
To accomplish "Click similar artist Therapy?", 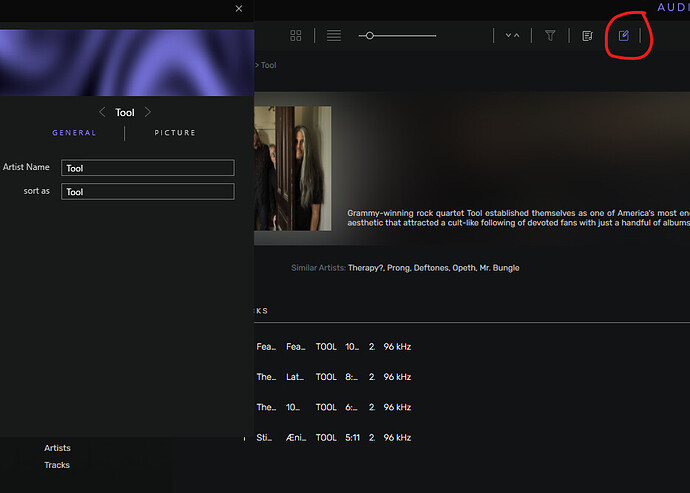I will pyautogui.click(x=366, y=268).
